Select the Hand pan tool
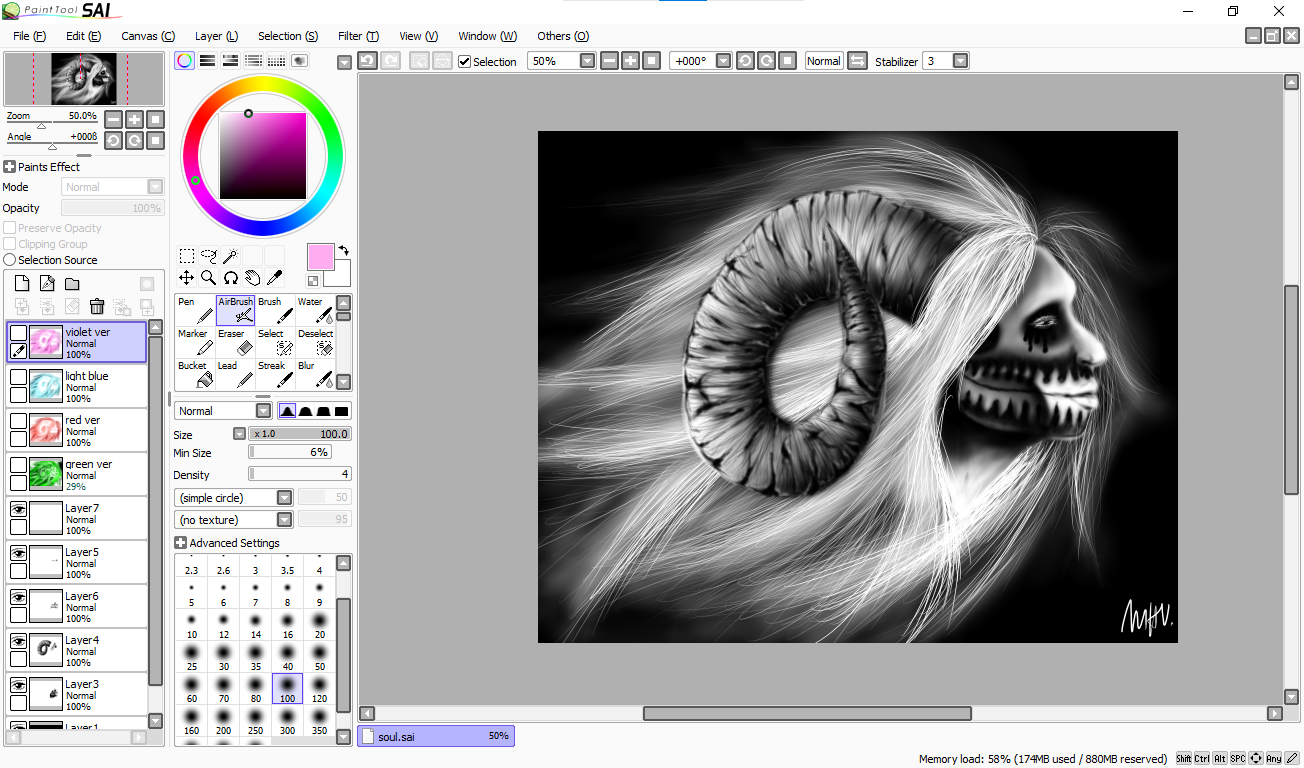Image resolution: width=1304 pixels, height=768 pixels. pyautogui.click(x=253, y=278)
